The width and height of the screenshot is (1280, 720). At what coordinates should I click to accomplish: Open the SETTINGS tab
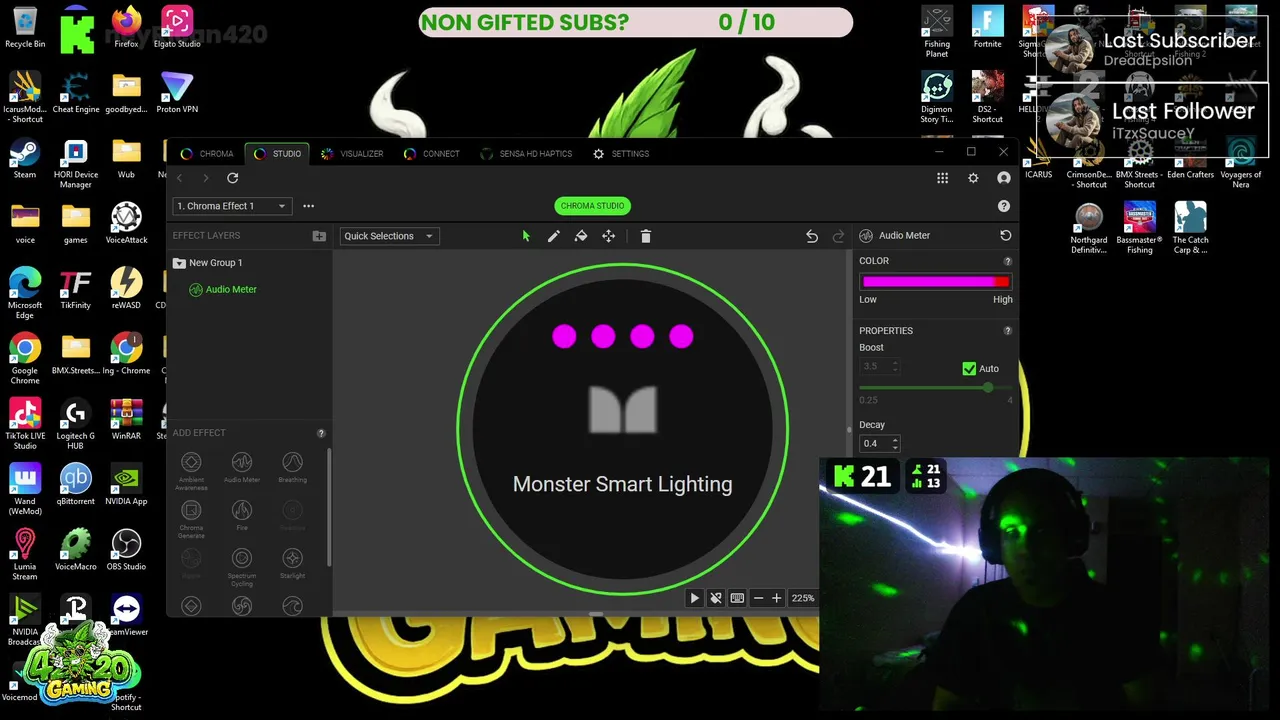tap(621, 154)
